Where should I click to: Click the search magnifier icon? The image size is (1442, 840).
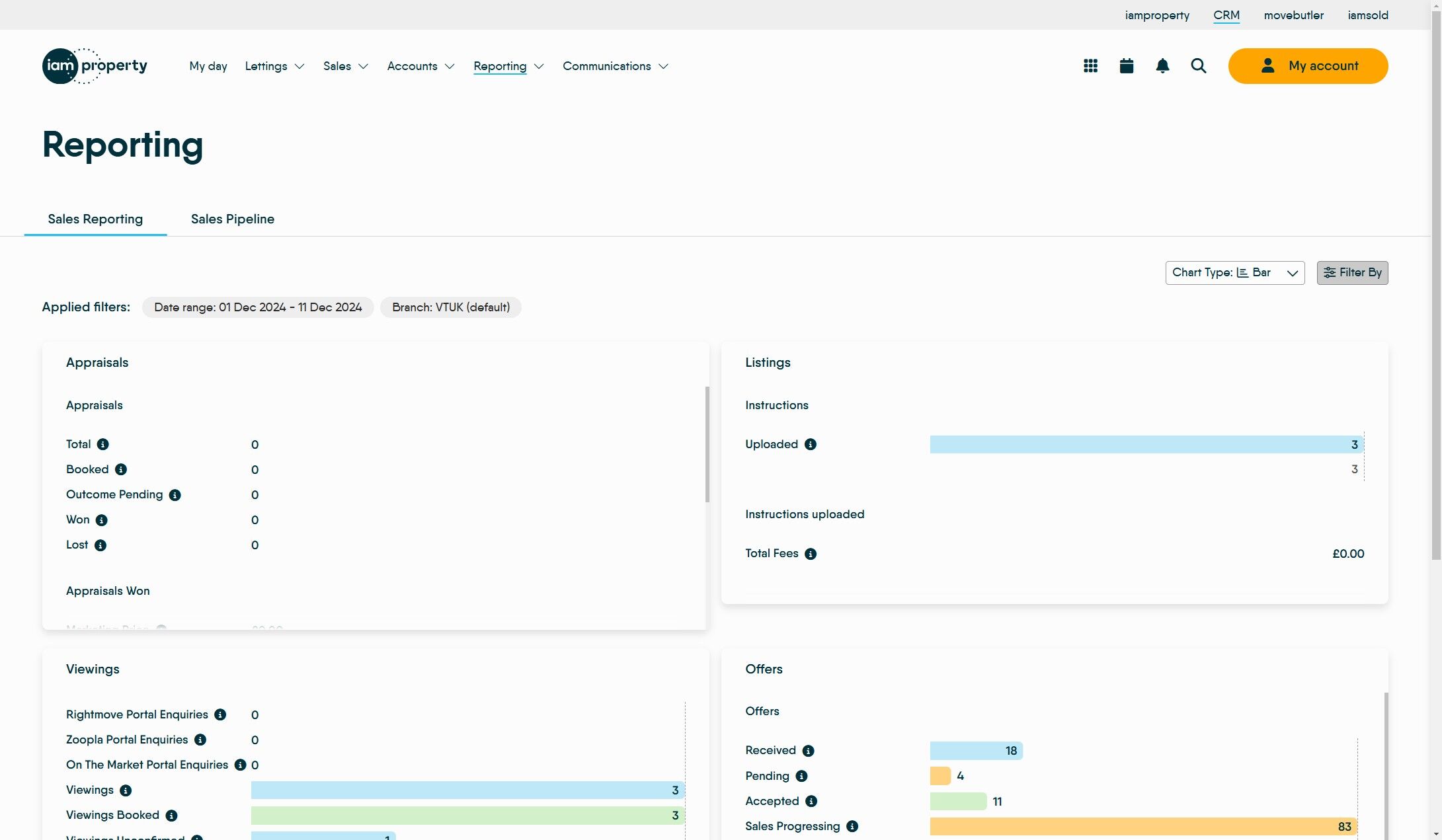1198,66
